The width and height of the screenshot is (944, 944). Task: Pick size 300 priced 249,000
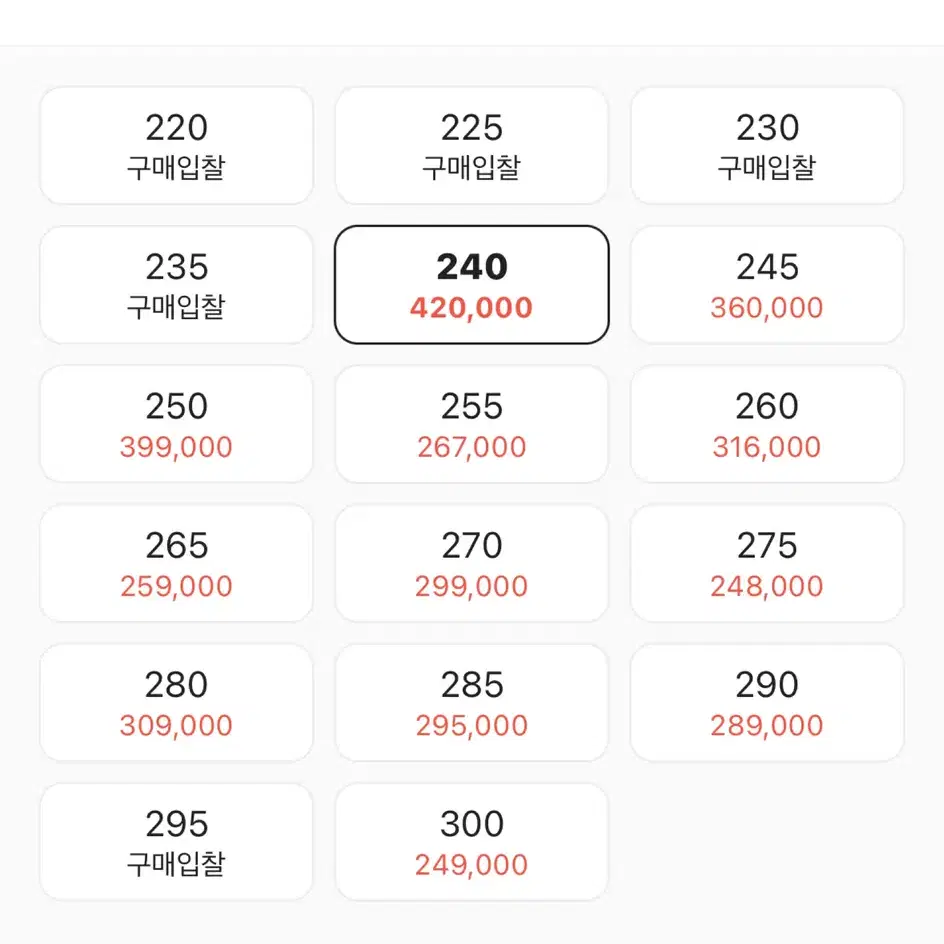point(471,842)
